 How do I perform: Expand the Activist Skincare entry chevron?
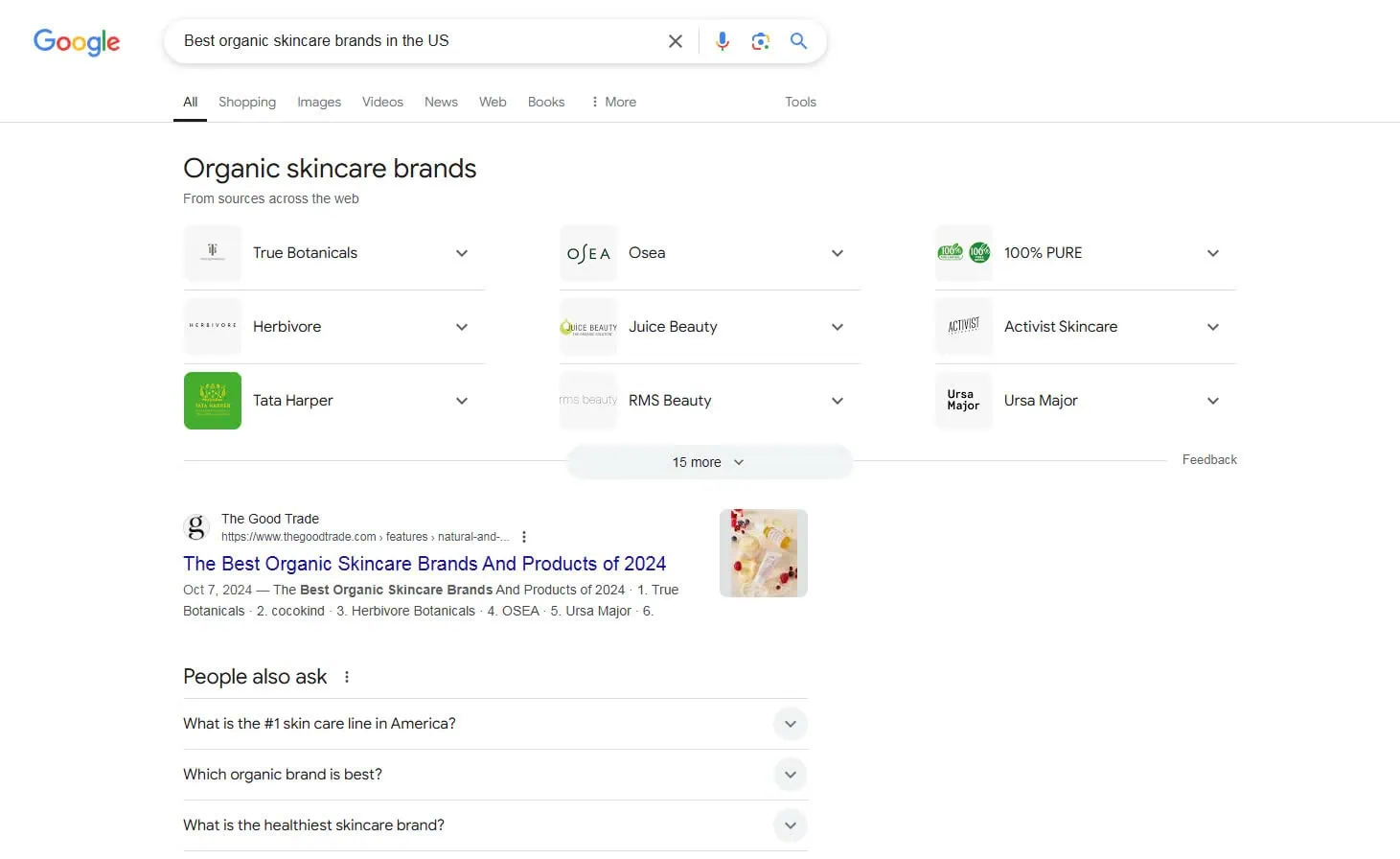1213,327
